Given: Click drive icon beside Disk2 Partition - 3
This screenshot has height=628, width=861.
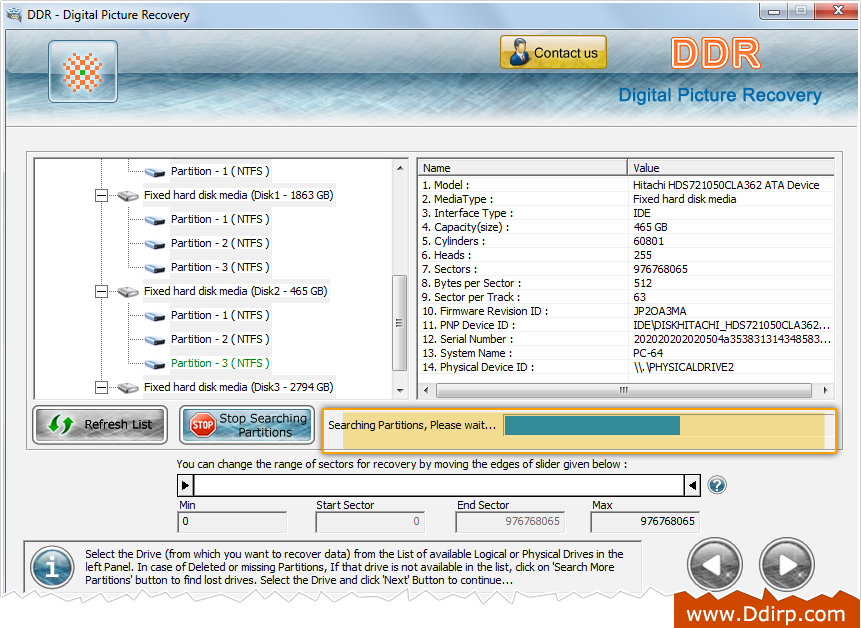Looking at the screenshot, I should click(155, 363).
